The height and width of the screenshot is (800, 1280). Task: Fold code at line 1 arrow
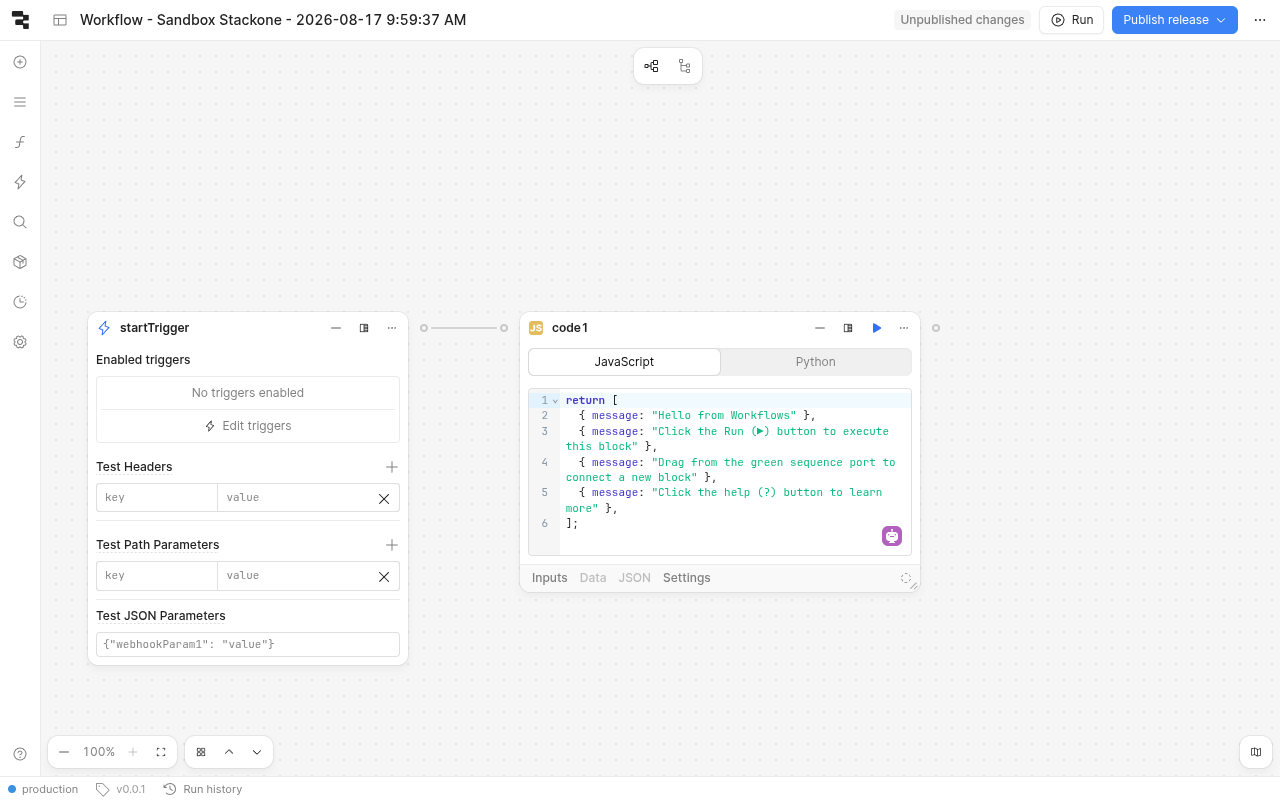(x=555, y=401)
